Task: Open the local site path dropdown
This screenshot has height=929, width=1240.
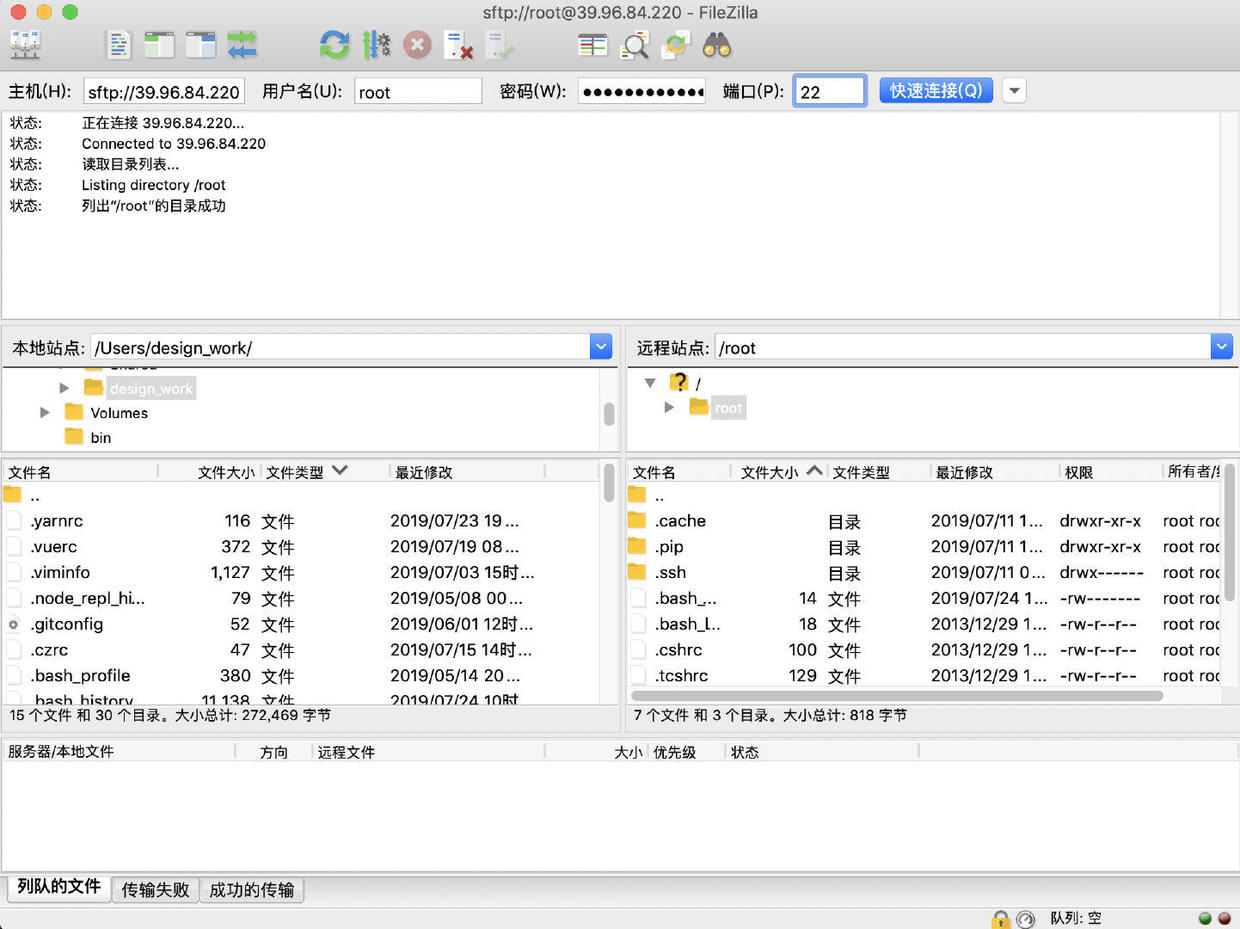Action: (601, 347)
